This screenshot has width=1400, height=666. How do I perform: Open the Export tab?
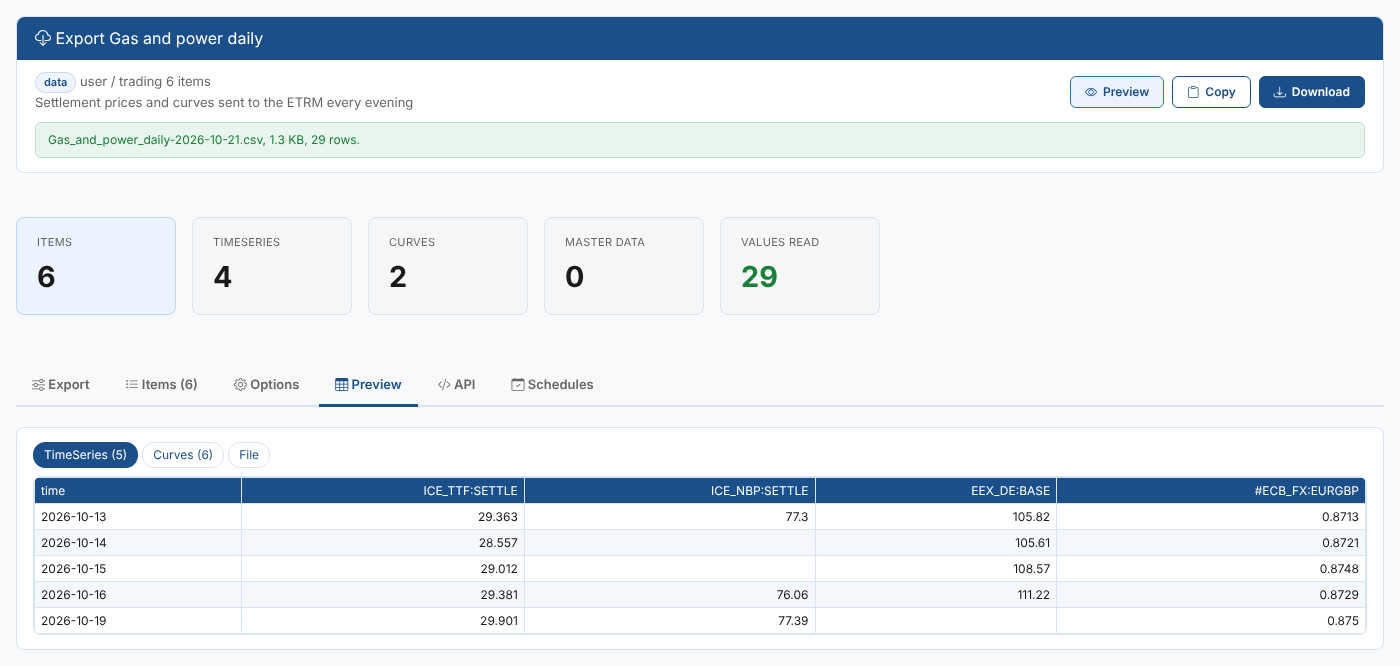(x=61, y=384)
